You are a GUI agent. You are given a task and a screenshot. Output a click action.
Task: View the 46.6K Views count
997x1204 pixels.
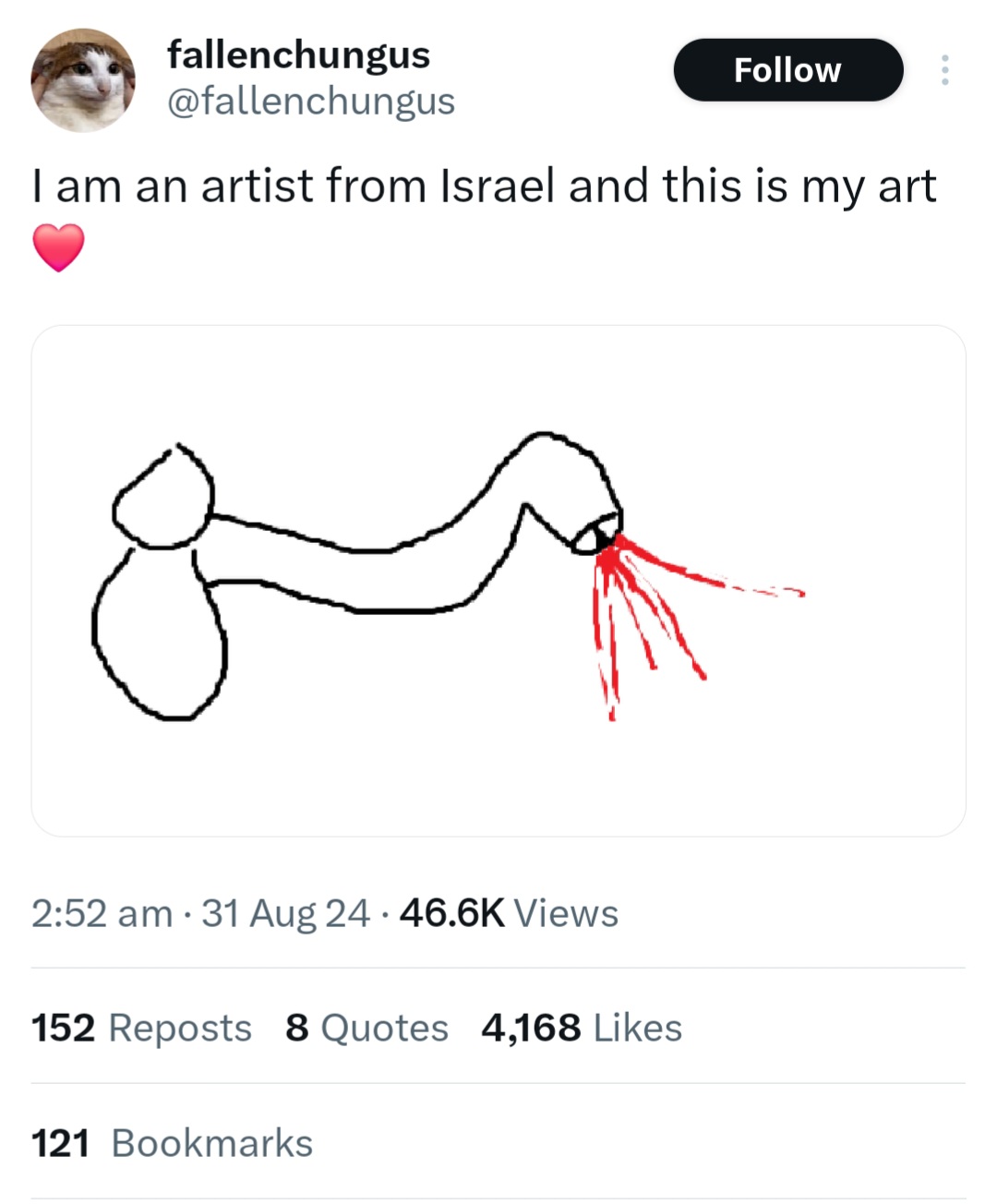point(509,913)
